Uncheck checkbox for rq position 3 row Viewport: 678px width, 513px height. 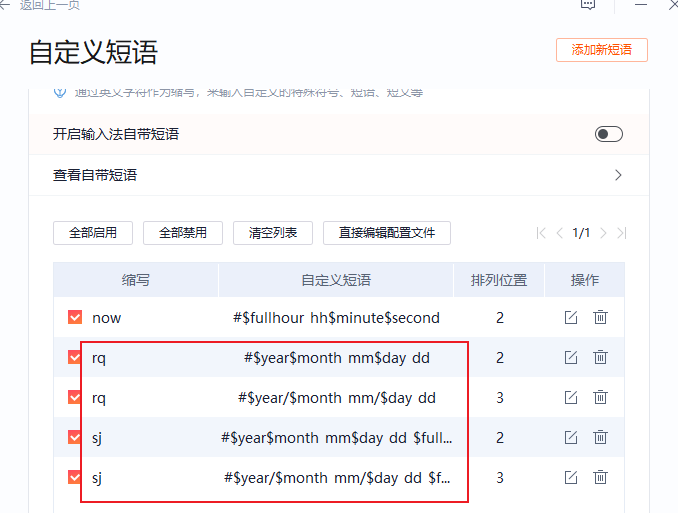pyautogui.click(x=75, y=397)
